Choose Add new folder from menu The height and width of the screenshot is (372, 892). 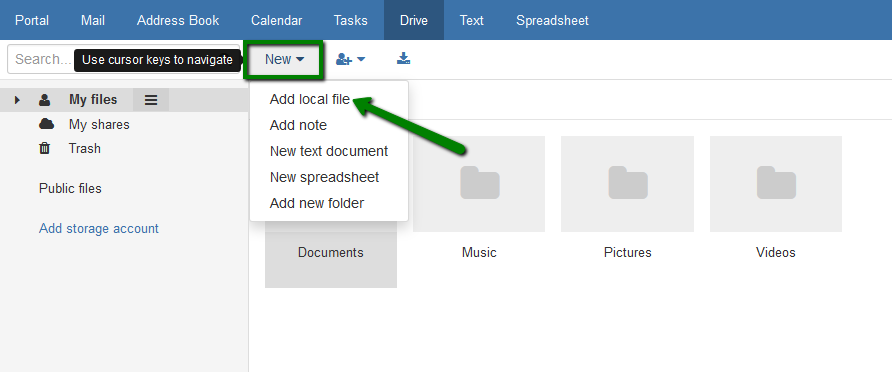(317, 203)
